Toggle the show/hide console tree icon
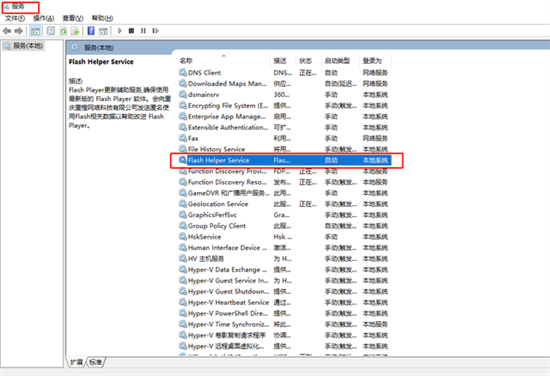 click(x=35, y=31)
